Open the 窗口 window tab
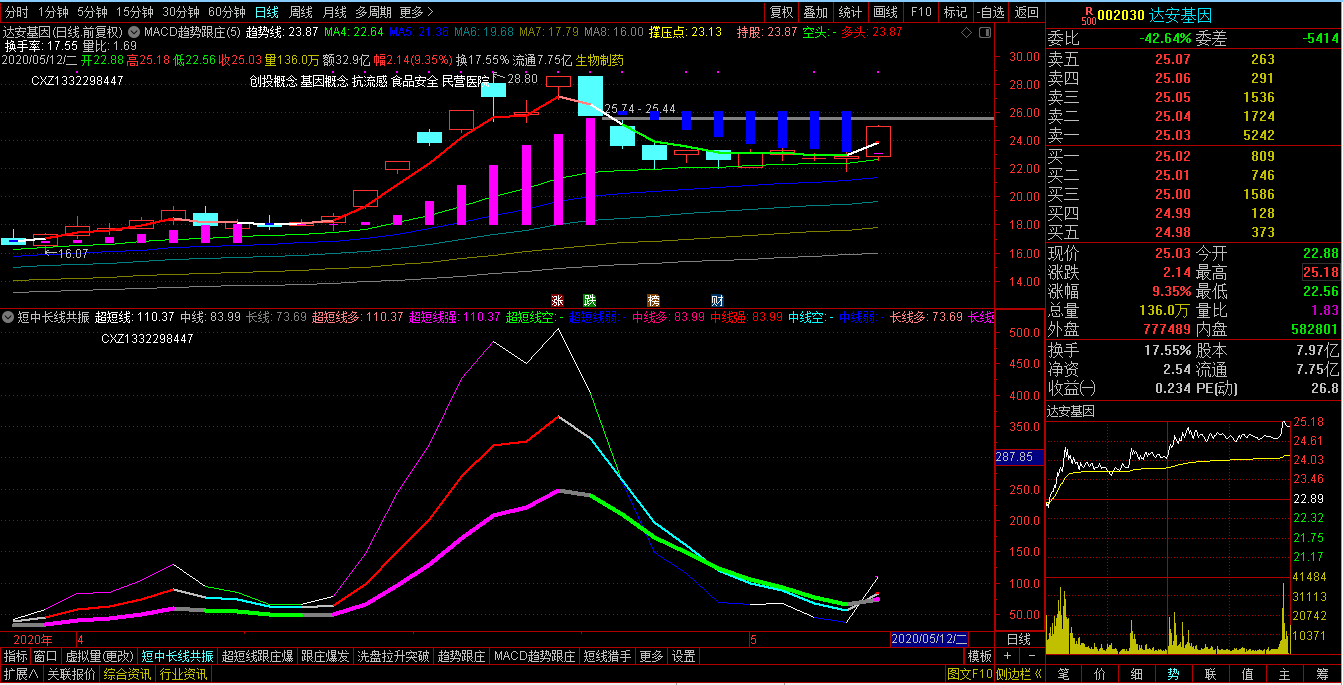 click(45, 657)
